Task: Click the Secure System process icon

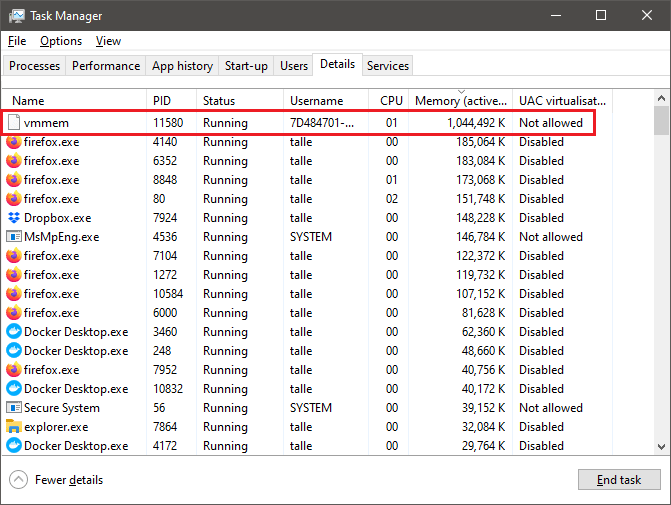Action: tap(14, 407)
